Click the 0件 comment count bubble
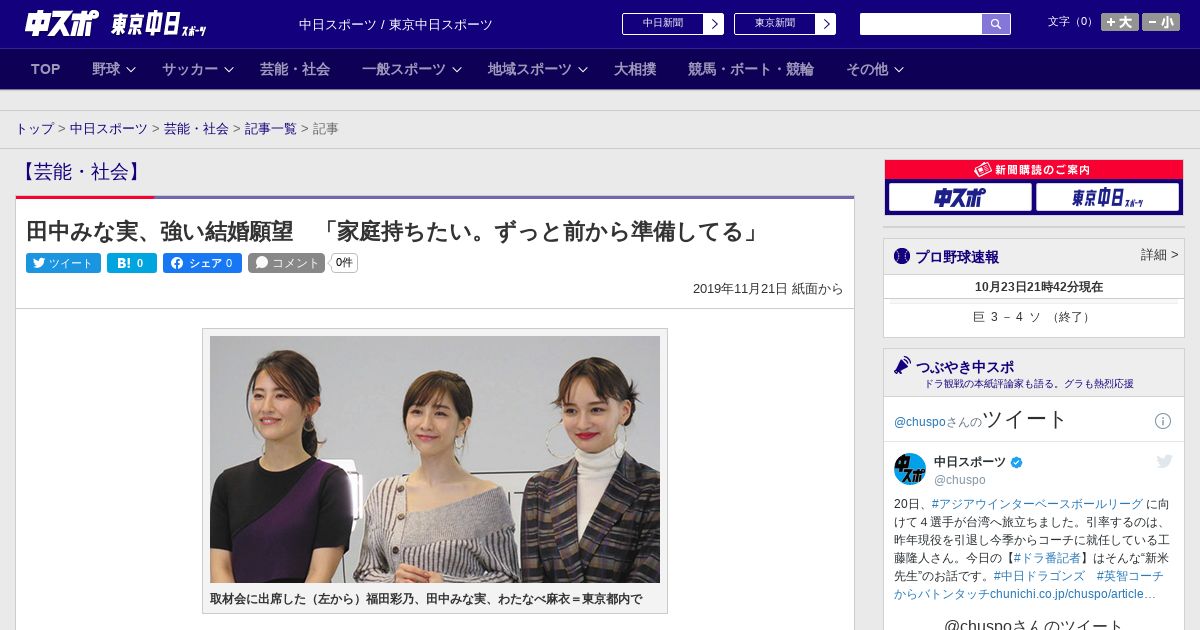The image size is (1200, 630). [x=344, y=263]
